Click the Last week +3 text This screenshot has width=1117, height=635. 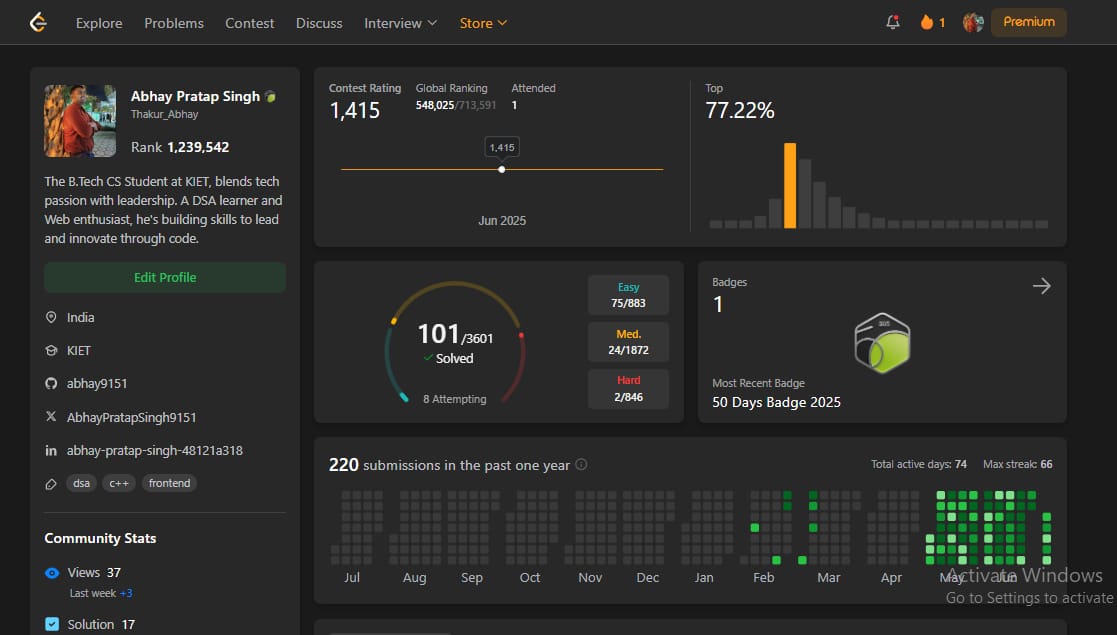click(101, 593)
